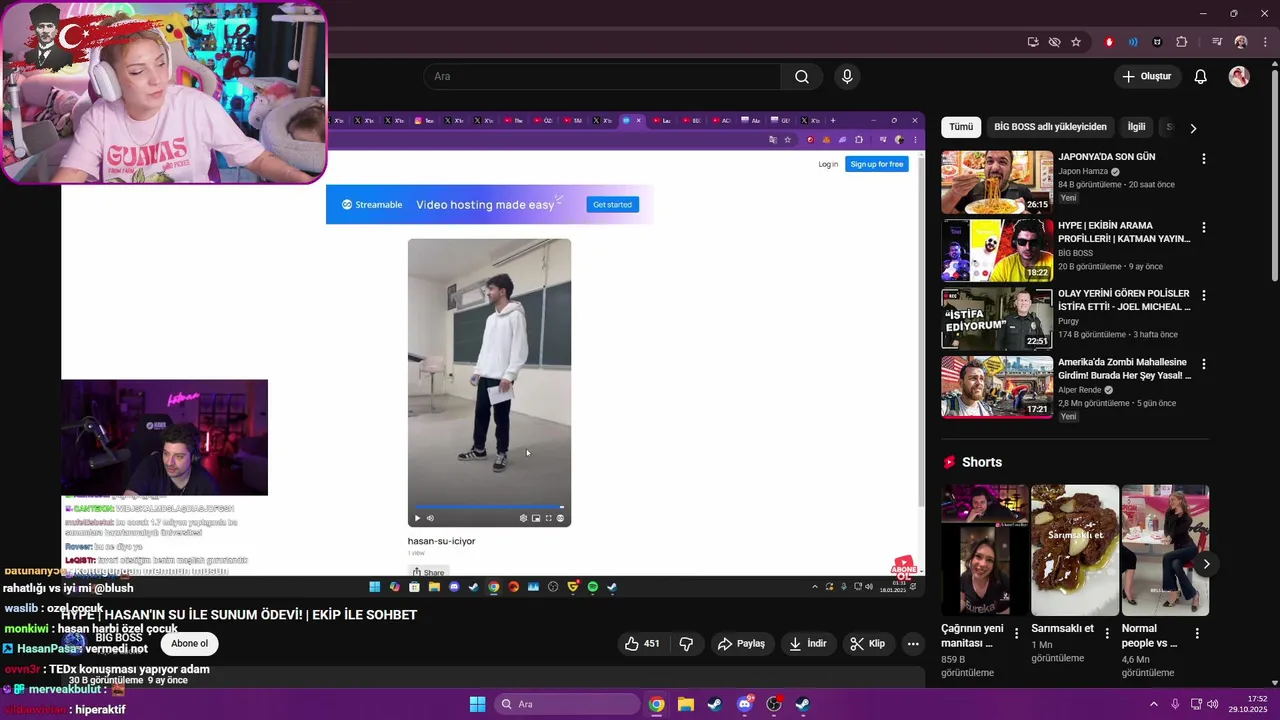Open Chrome from the Windows taskbar

tap(656, 704)
